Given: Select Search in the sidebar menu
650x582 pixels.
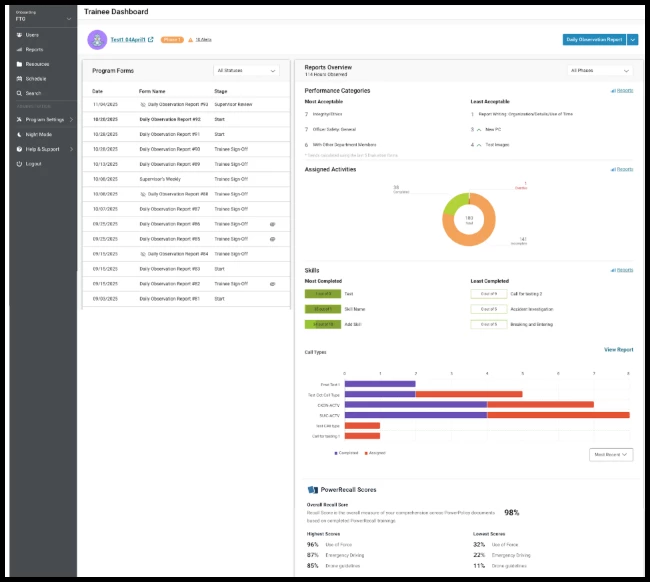Looking at the screenshot, I should [33, 93].
